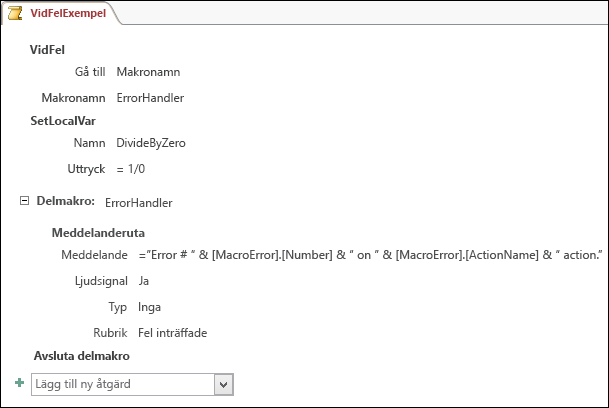
Task: Click the Rubrik label
Action: pyautogui.click(x=110, y=333)
